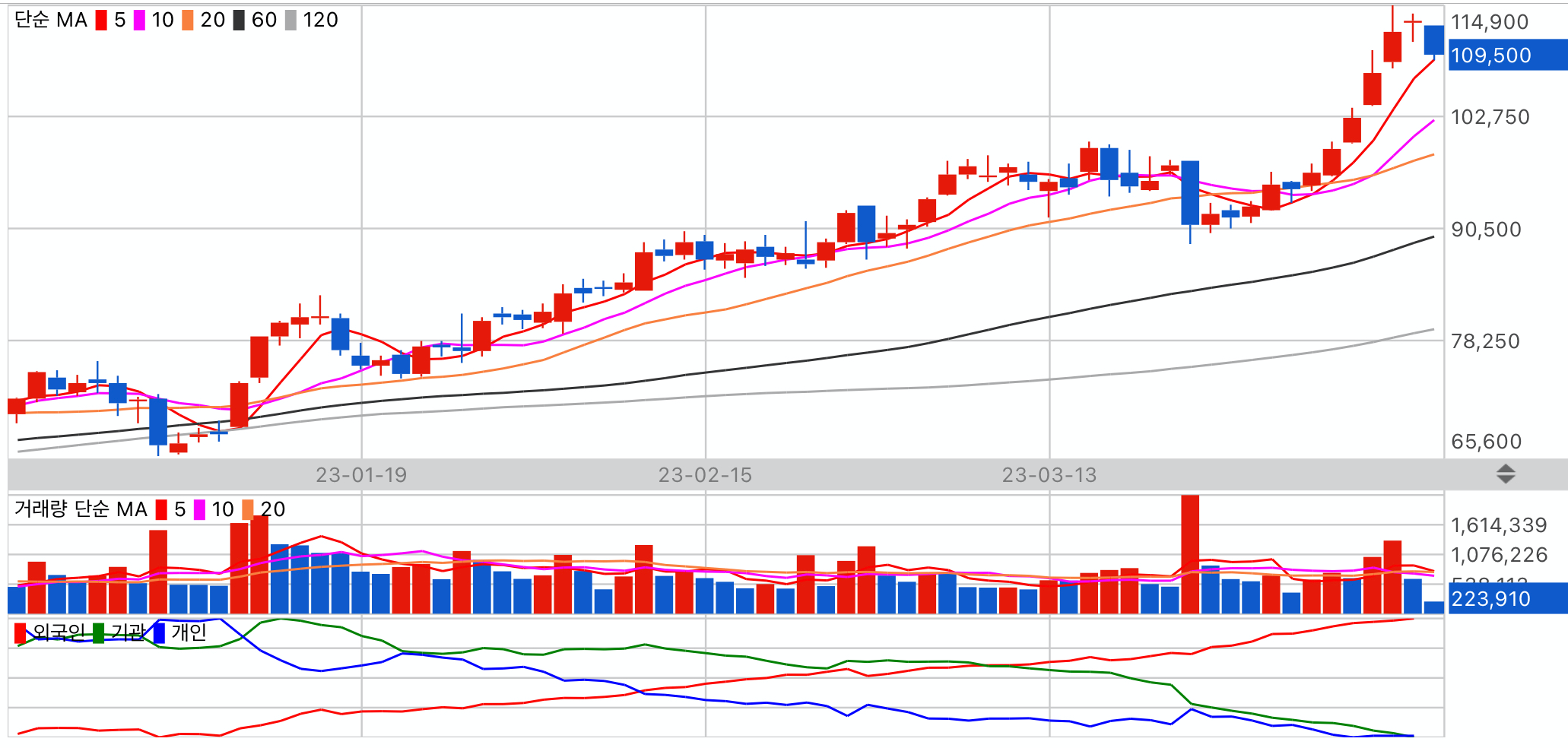Viewport: 1568px width, 748px height.
Task: Click the 78,250 price axis label
Action: coord(1486,341)
